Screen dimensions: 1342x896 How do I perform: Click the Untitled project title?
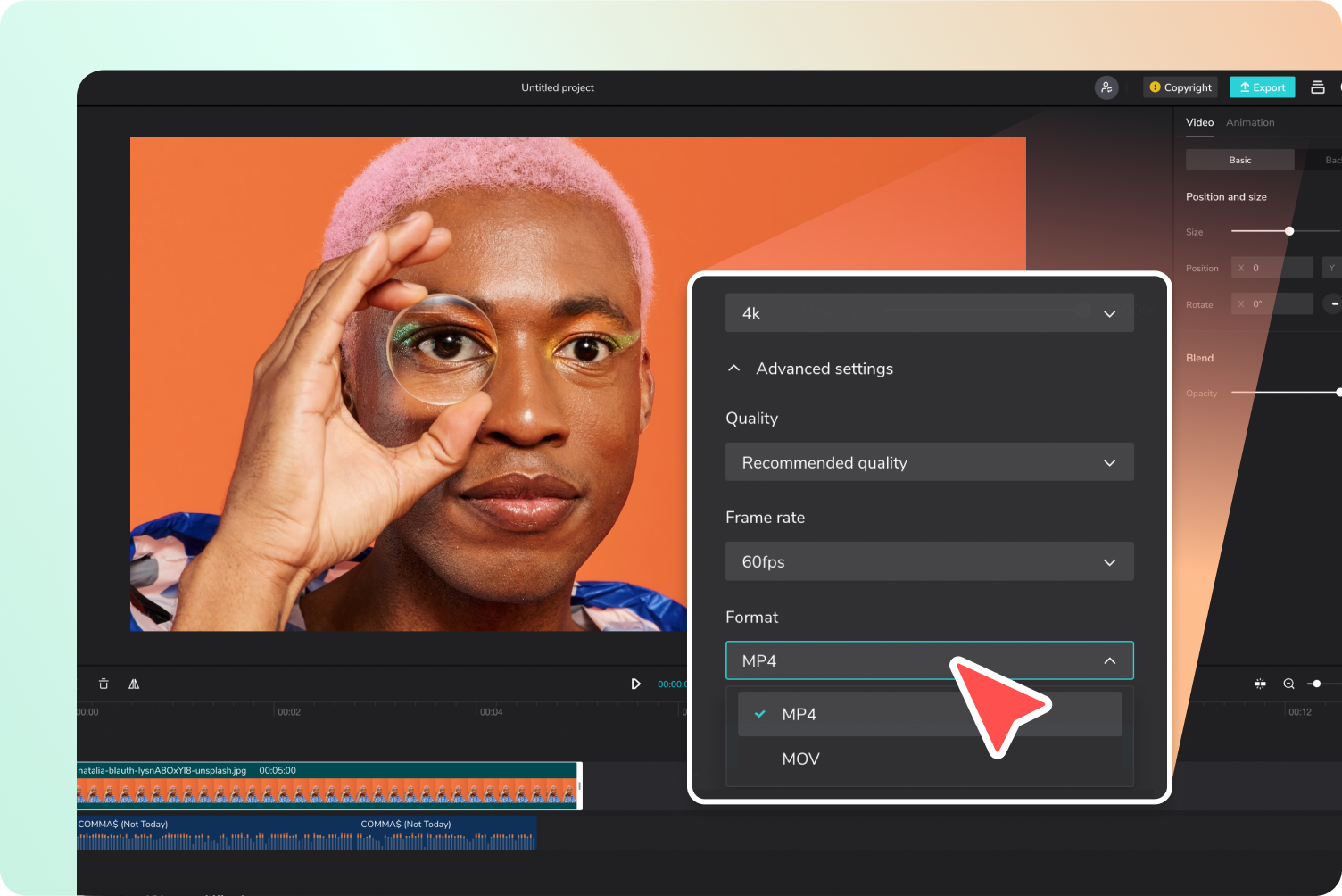pyautogui.click(x=558, y=87)
